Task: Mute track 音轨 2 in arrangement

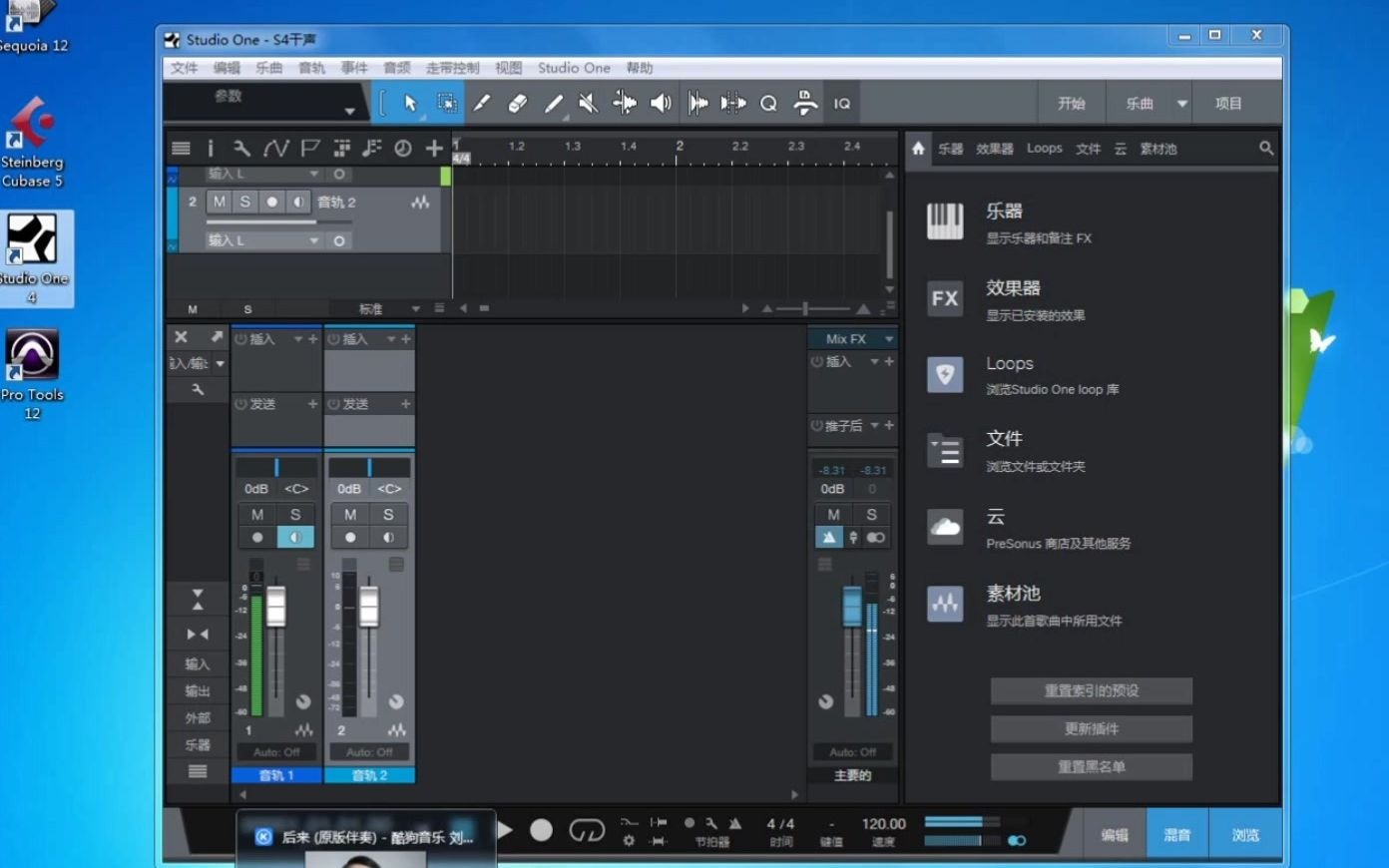Action: (220, 202)
